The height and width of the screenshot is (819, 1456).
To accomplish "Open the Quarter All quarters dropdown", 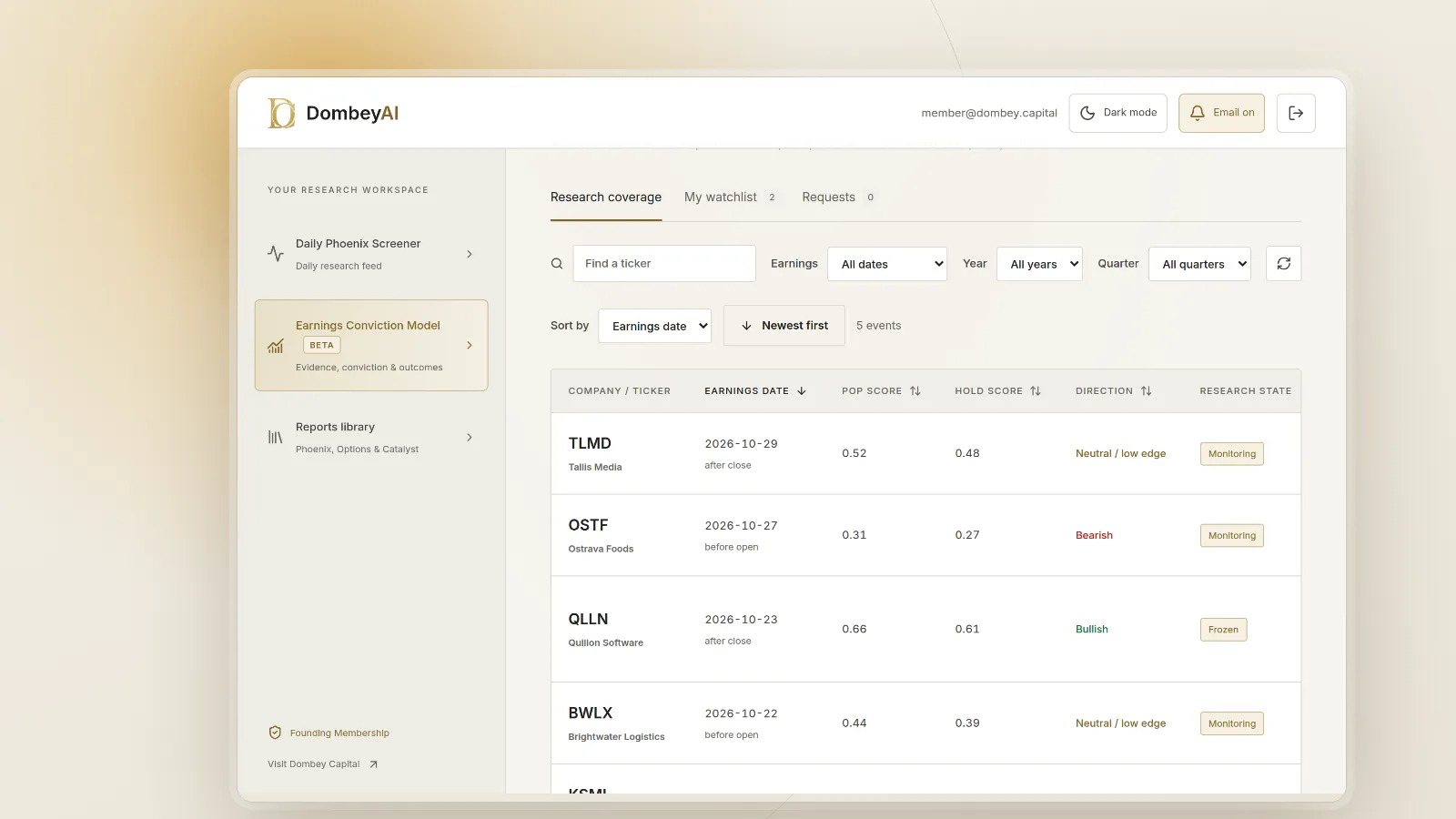I will click(x=1199, y=264).
